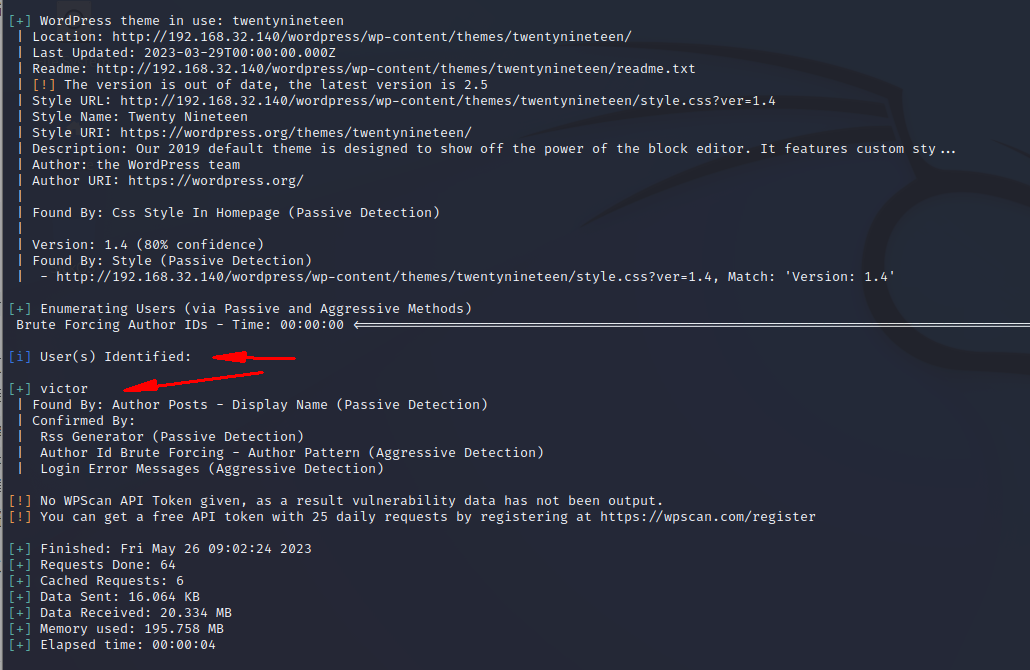The width and height of the screenshot is (1030, 670).
Task: Click the [+] marker before Enumerating Users
Action: click(19, 309)
